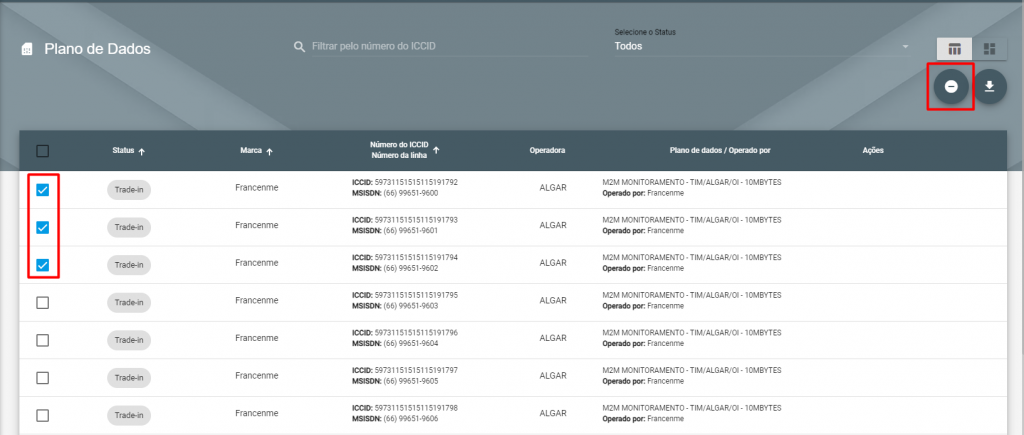Click ICCID 59731151515115191796 text
Screen dimensions: 1024x435
coord(405,332)
